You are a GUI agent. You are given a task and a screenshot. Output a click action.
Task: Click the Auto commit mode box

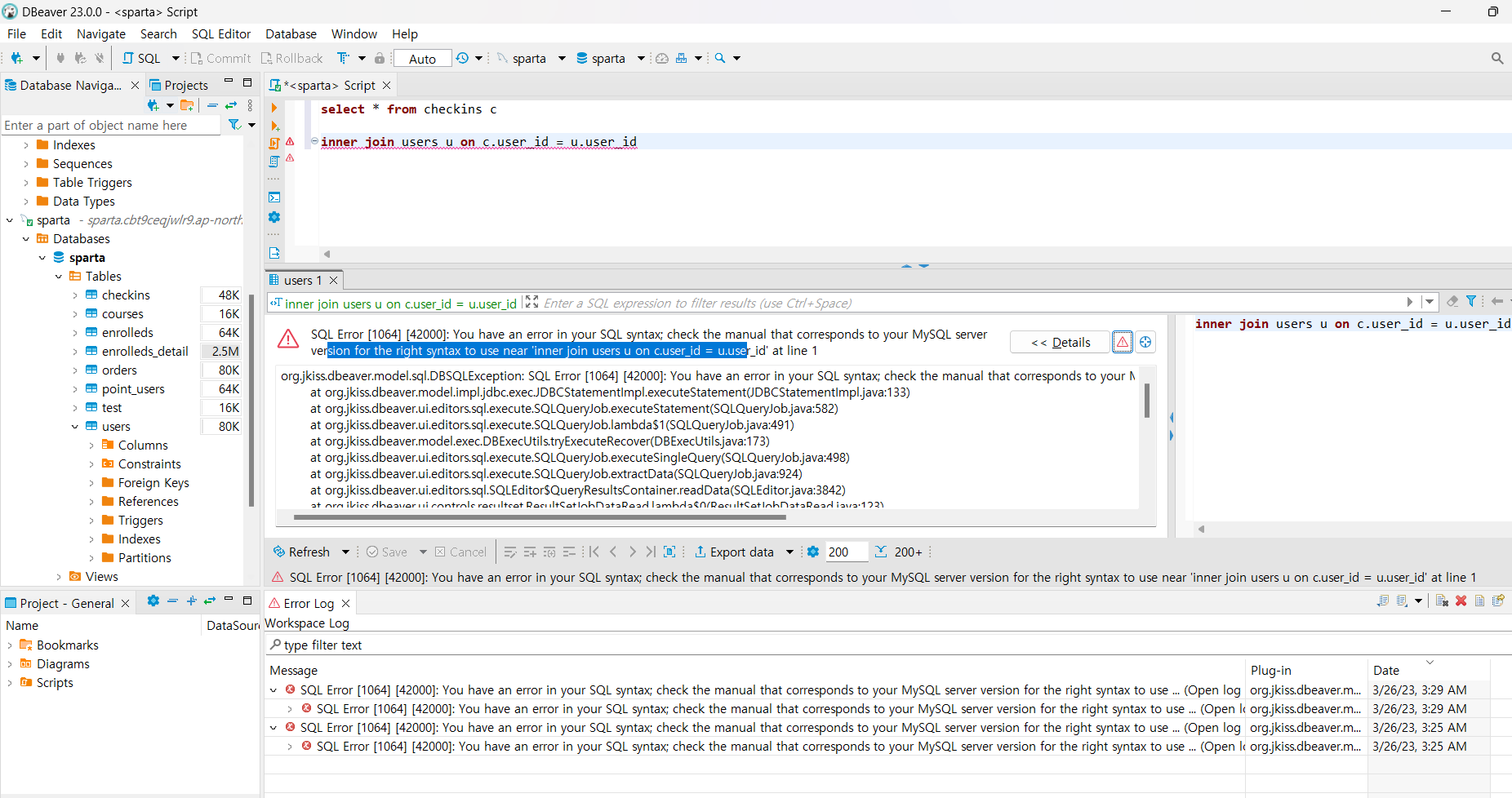(422, 58)
